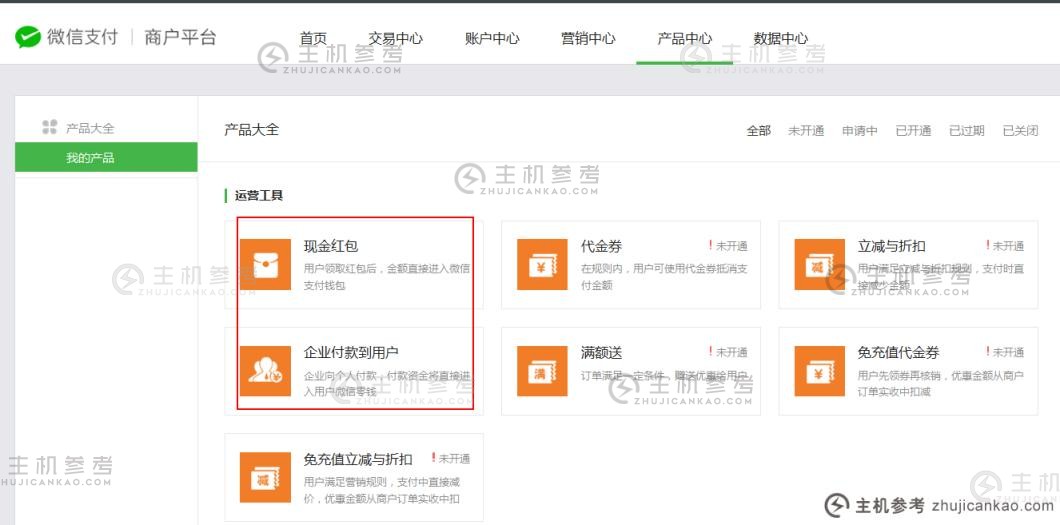Open the 免充值立减与折扣 product title
The height and width of the screenshot is (525, 1060).
(358, 459)
